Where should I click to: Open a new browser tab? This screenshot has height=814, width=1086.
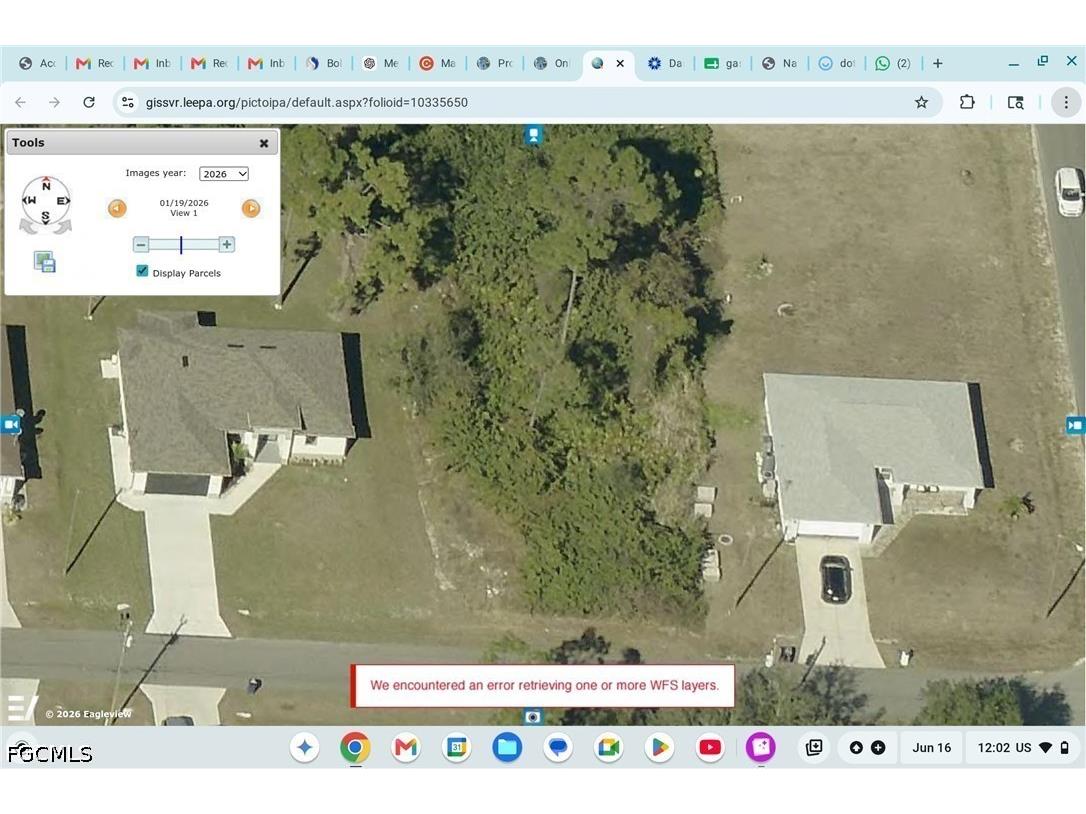pos(938,63)
